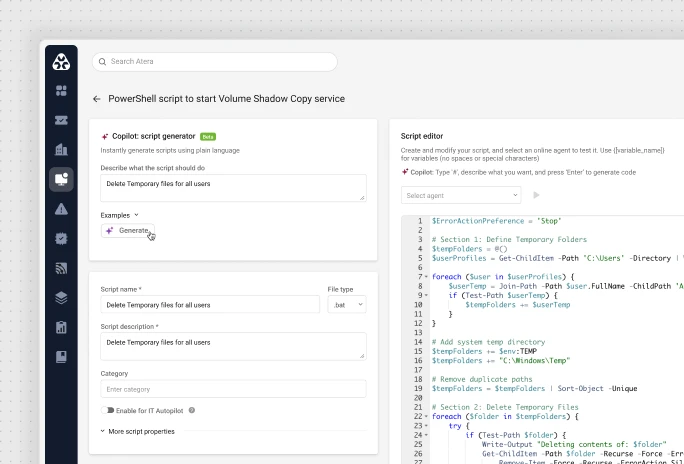This screenshot has height=464, width=684.
Task: Go back using the left arrow
Action: 97,99
